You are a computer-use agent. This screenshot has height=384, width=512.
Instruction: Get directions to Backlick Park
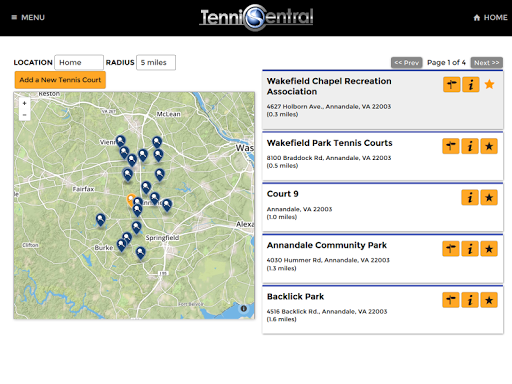[451, 300]
